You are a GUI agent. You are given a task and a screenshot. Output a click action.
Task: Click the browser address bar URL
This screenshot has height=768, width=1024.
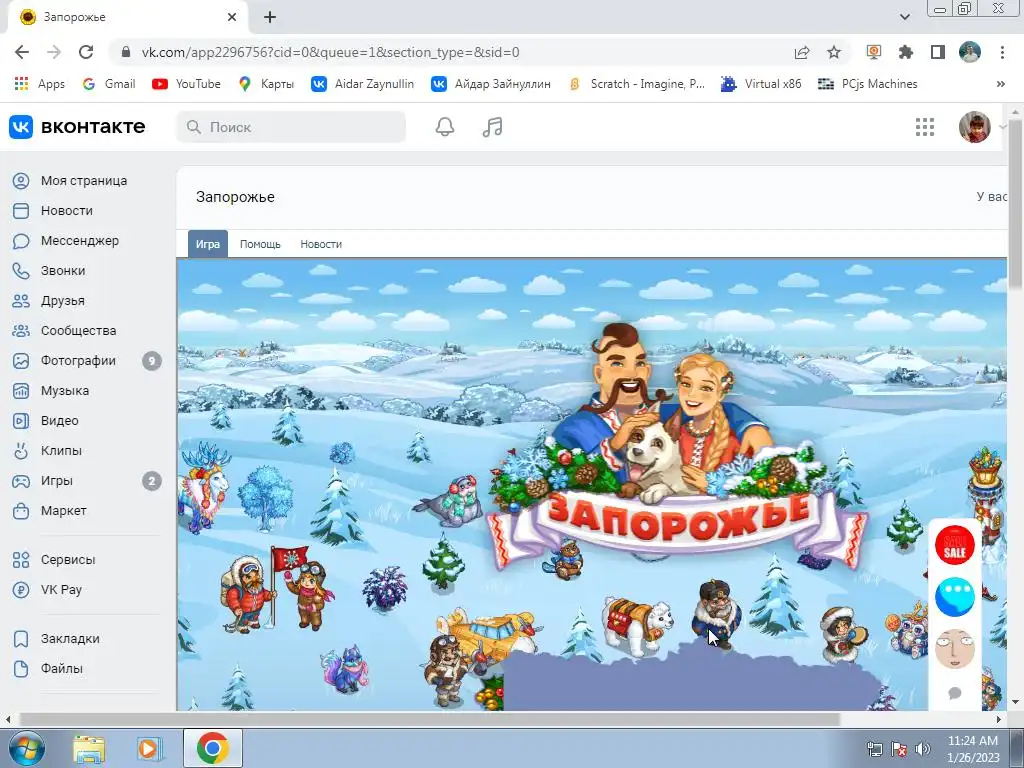pos(330,52)
